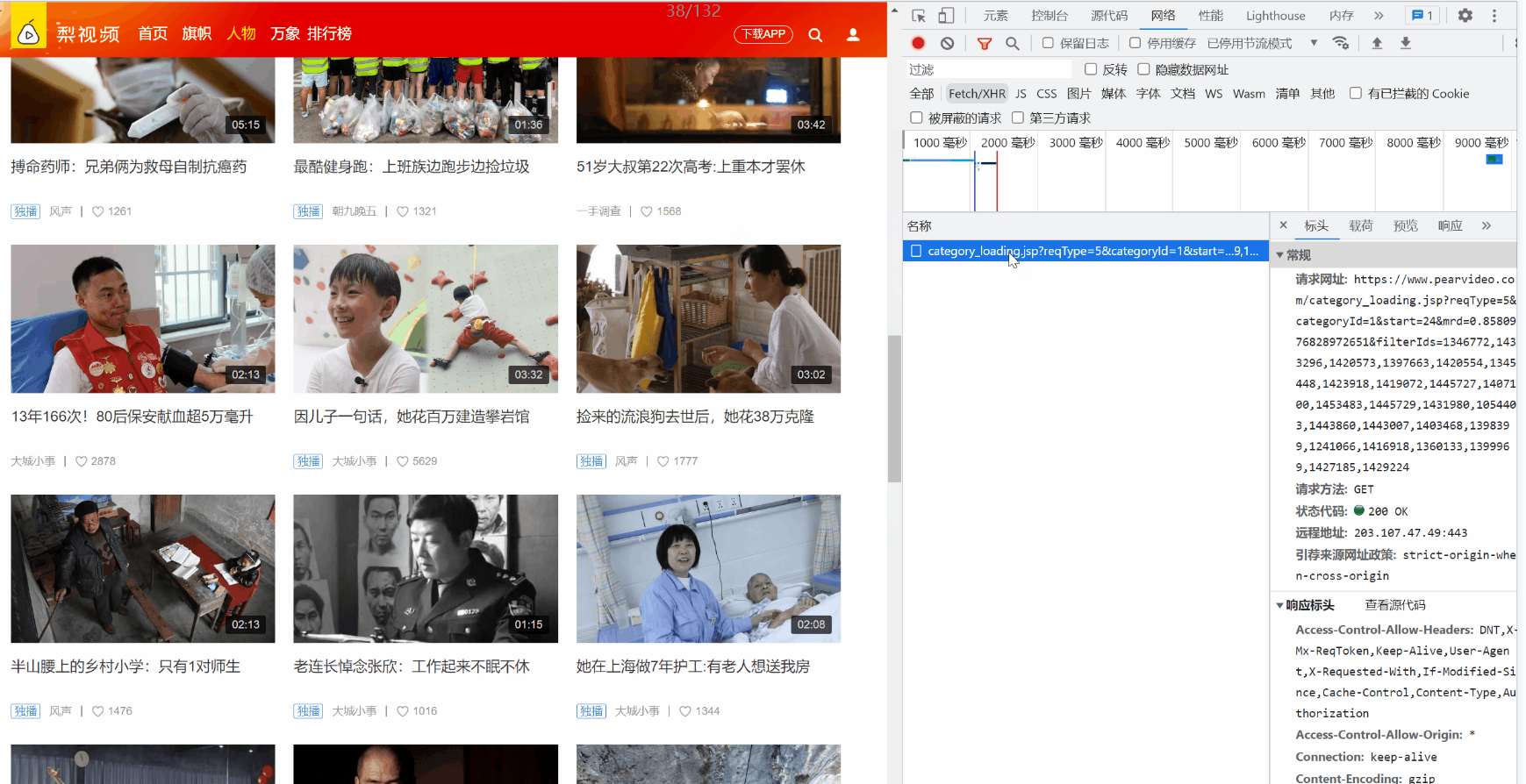This screenshot has width=1526, height=784.
Task: Tick checkbox on category_loading.jsp request row
Action: pos(916,251)
